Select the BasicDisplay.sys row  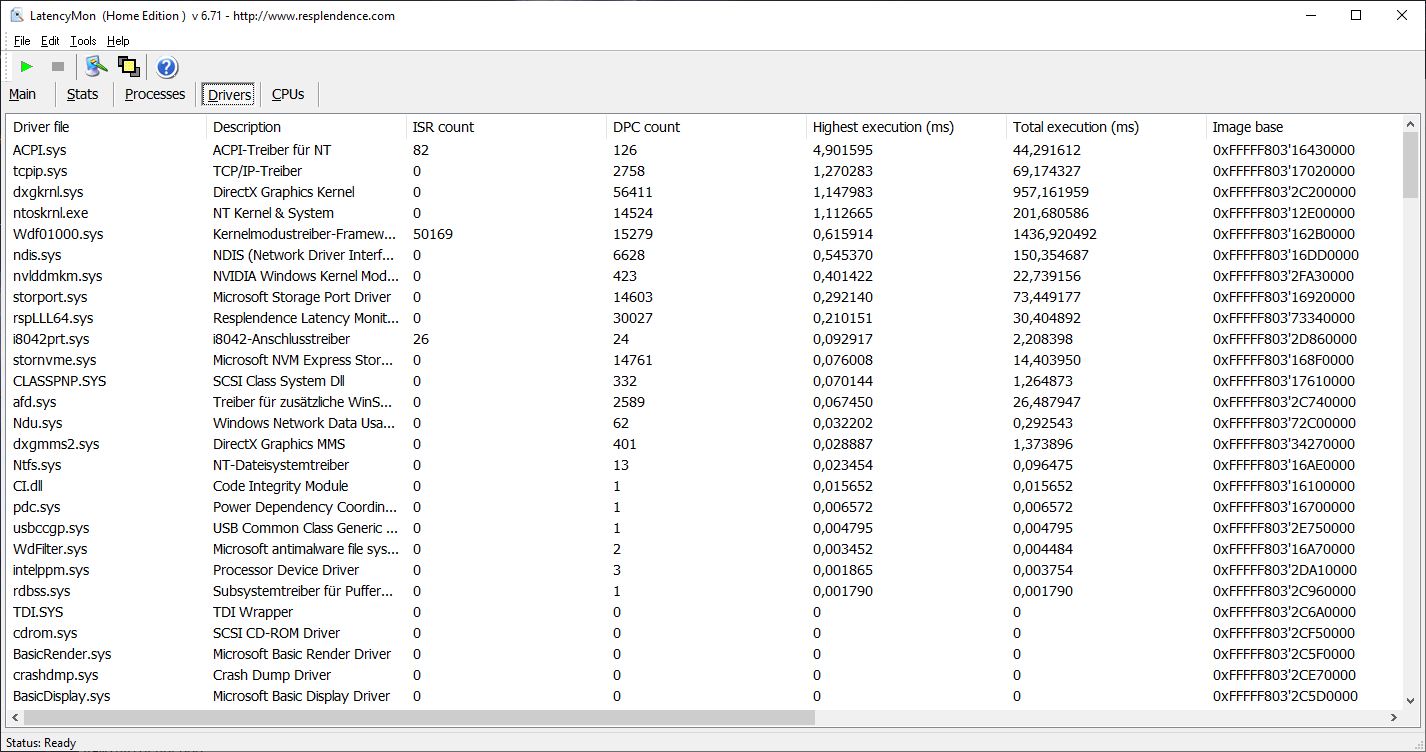(704, 696)
